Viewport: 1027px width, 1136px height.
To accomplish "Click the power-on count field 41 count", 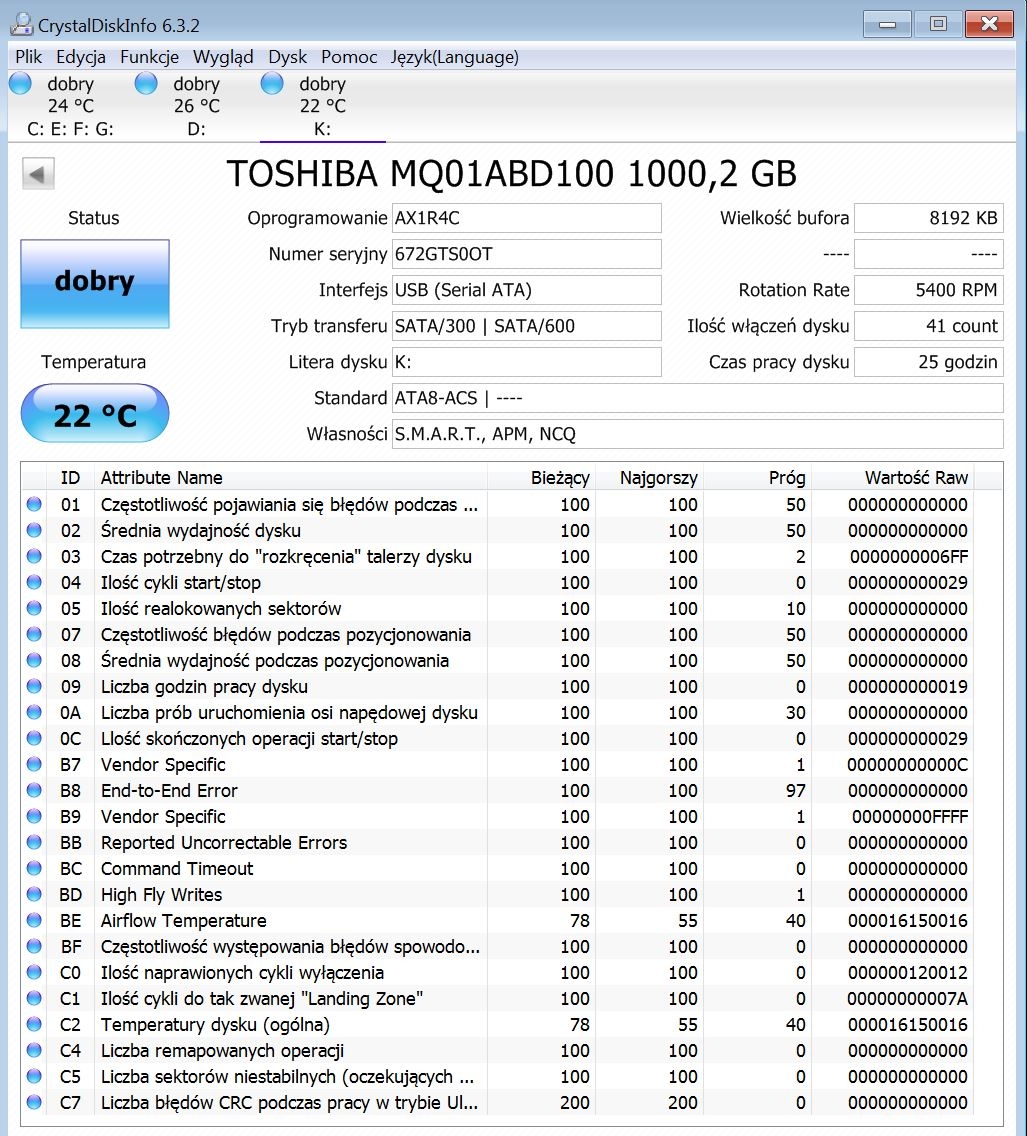I will tap(929, 326).
